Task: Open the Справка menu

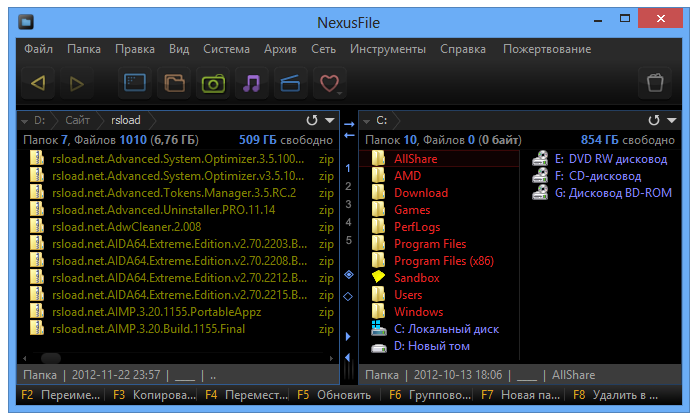Action: pos(463,49)
